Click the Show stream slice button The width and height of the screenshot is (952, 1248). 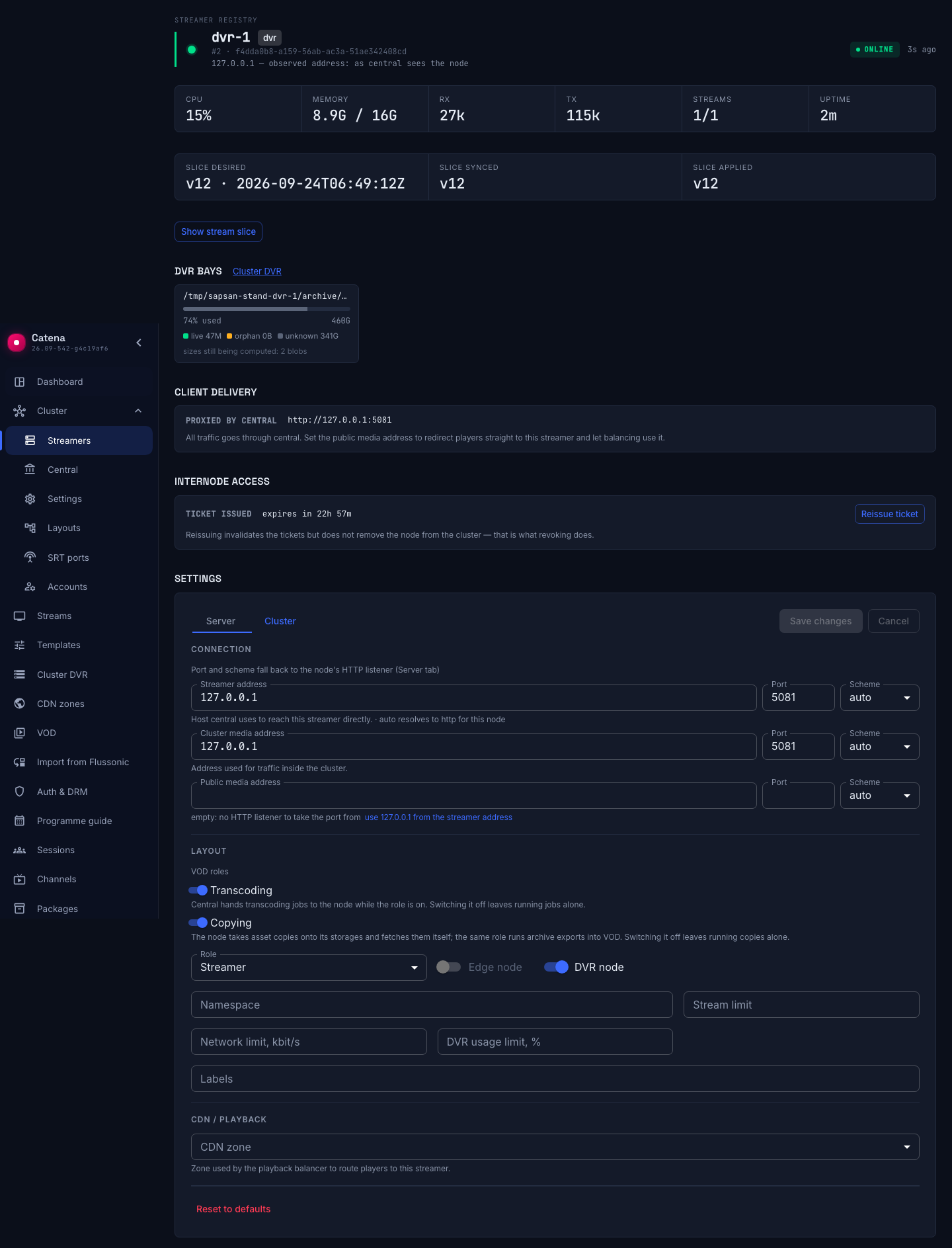tap(218, 231)
